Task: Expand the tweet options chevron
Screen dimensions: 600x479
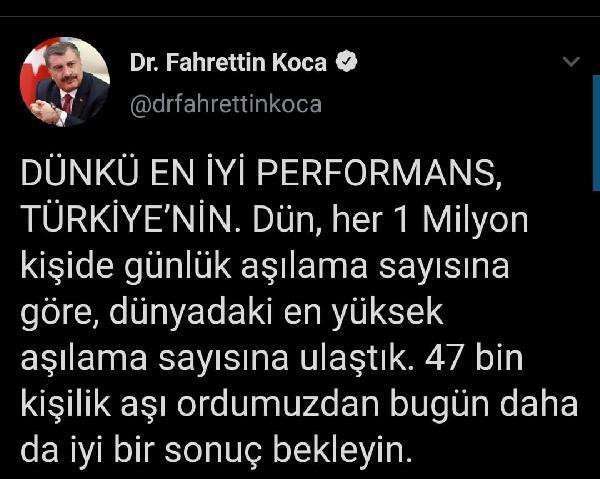Action: (571, 61)
